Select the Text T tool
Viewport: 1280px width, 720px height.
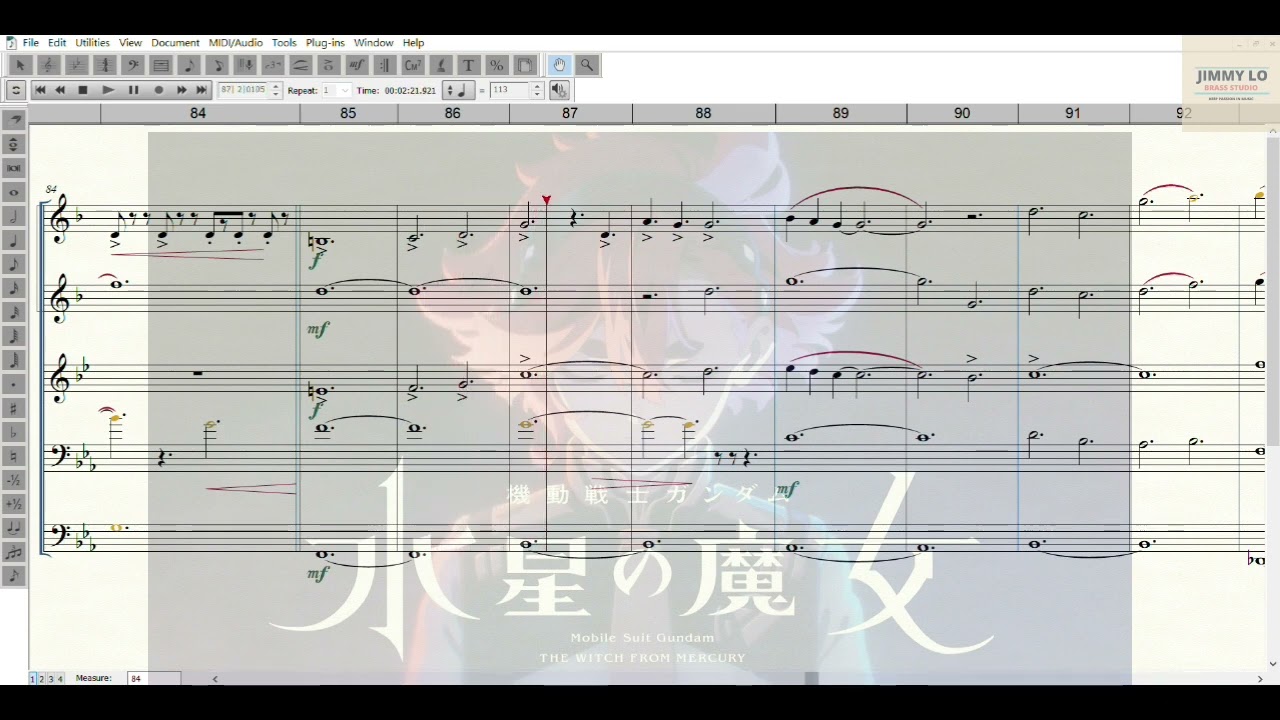468,65
